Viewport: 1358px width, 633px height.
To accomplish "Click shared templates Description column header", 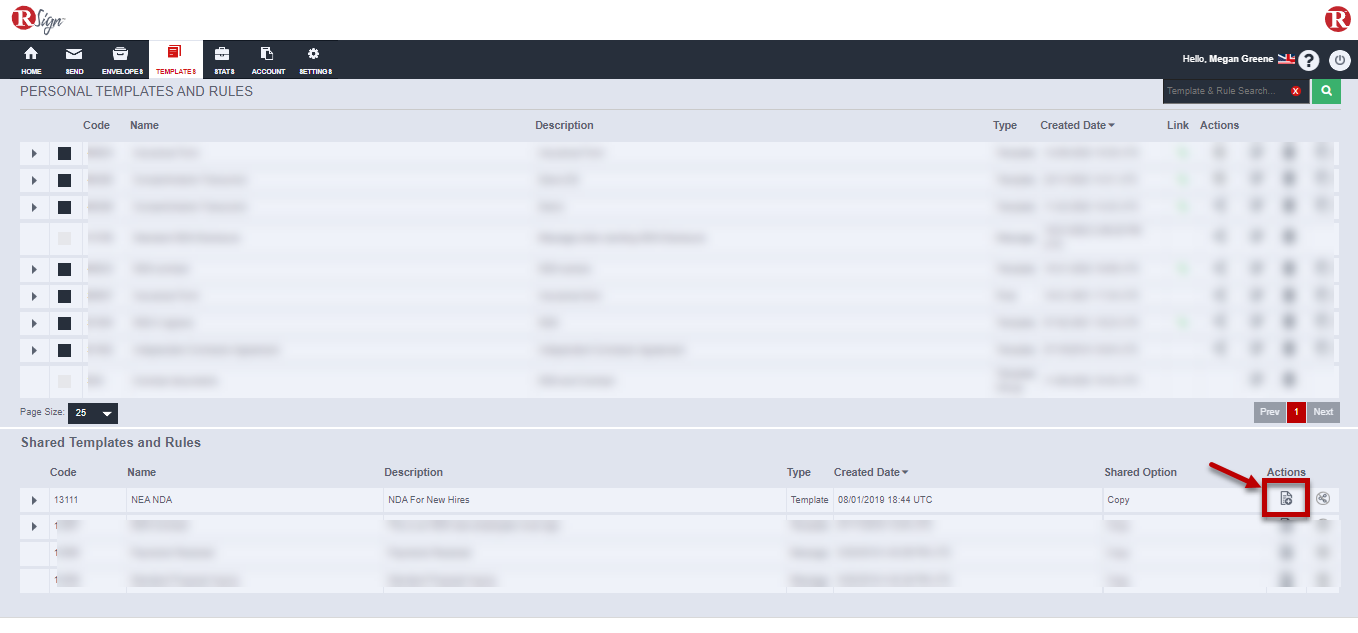I will point(413,472).
